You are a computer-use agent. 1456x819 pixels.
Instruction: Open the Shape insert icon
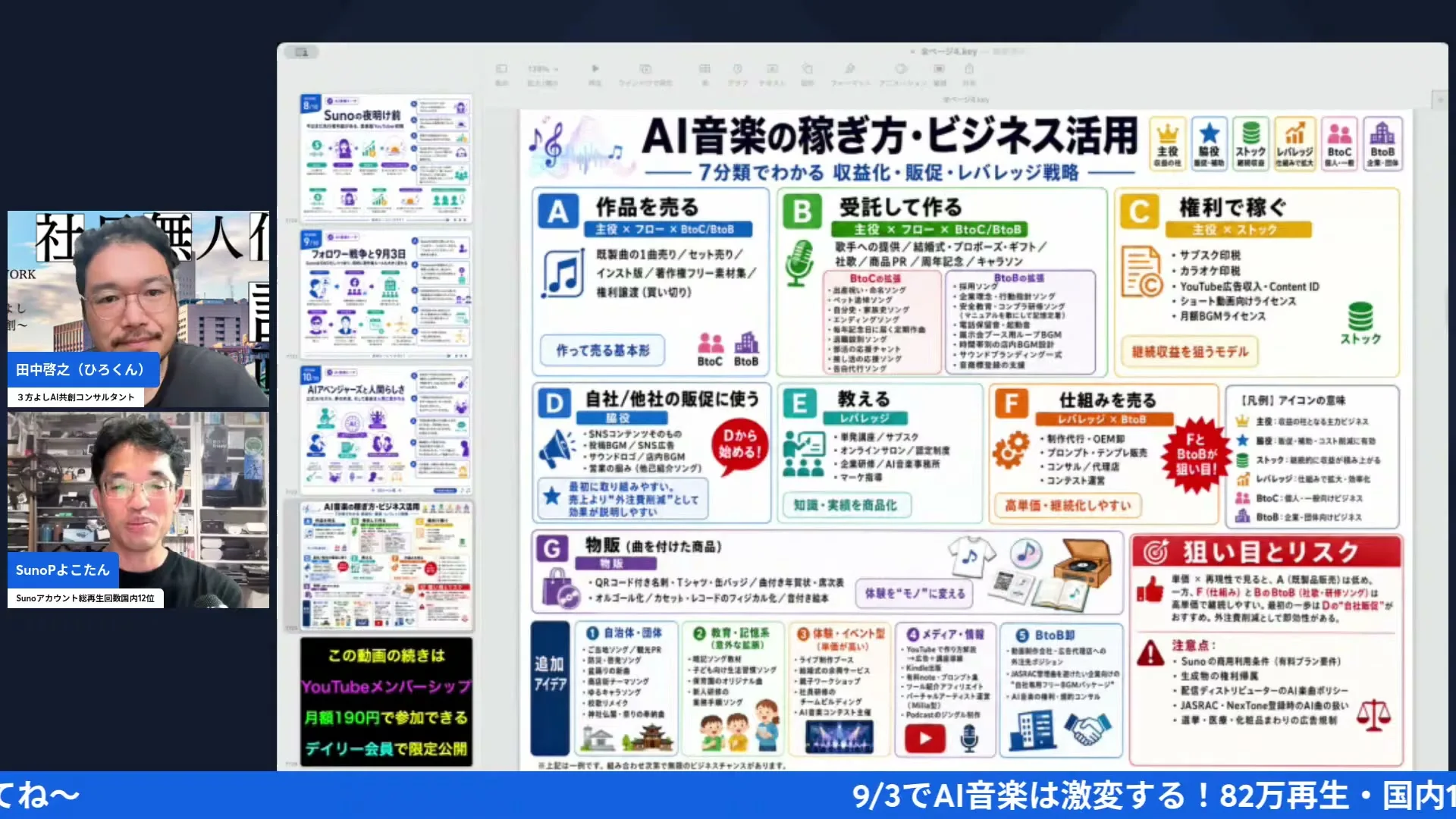[807, 69]
